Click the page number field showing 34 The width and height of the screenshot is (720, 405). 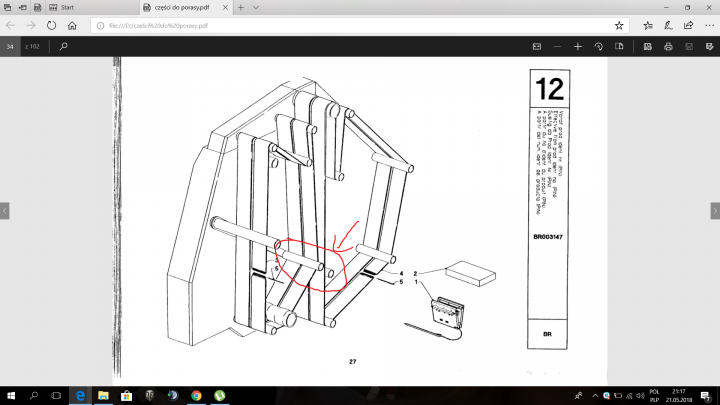[11, 46]
